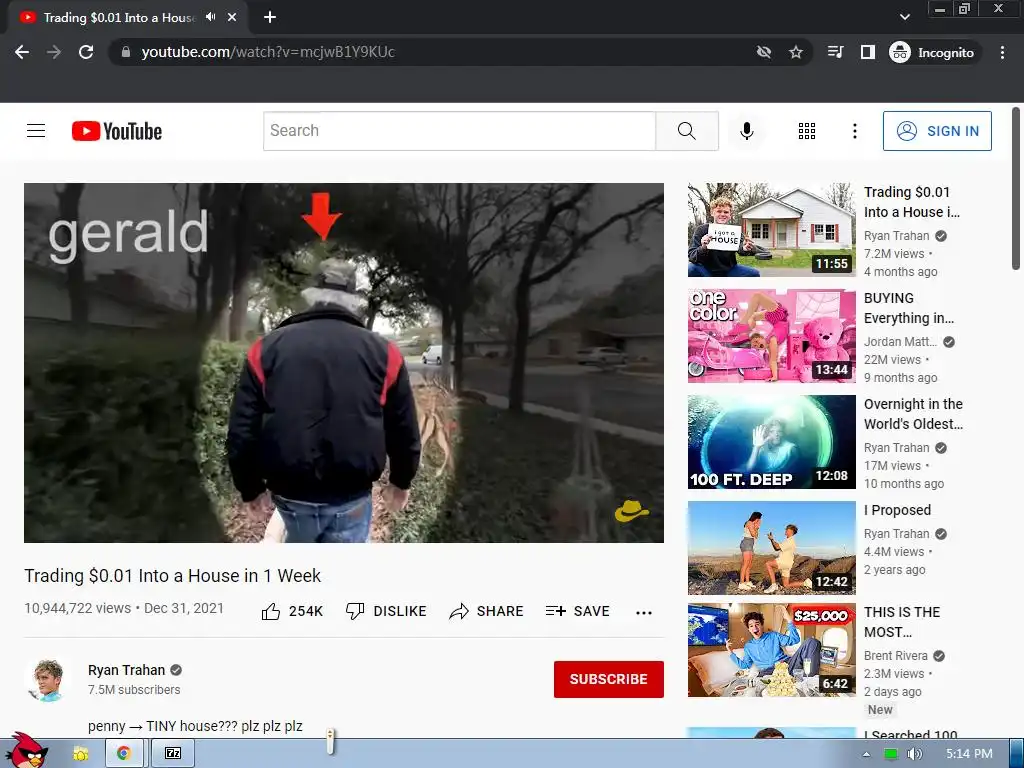The width and height of the screenshot is (1024, 768).
Task: Click THIS IS THE MOST... title
Action: tap(902, 622)
